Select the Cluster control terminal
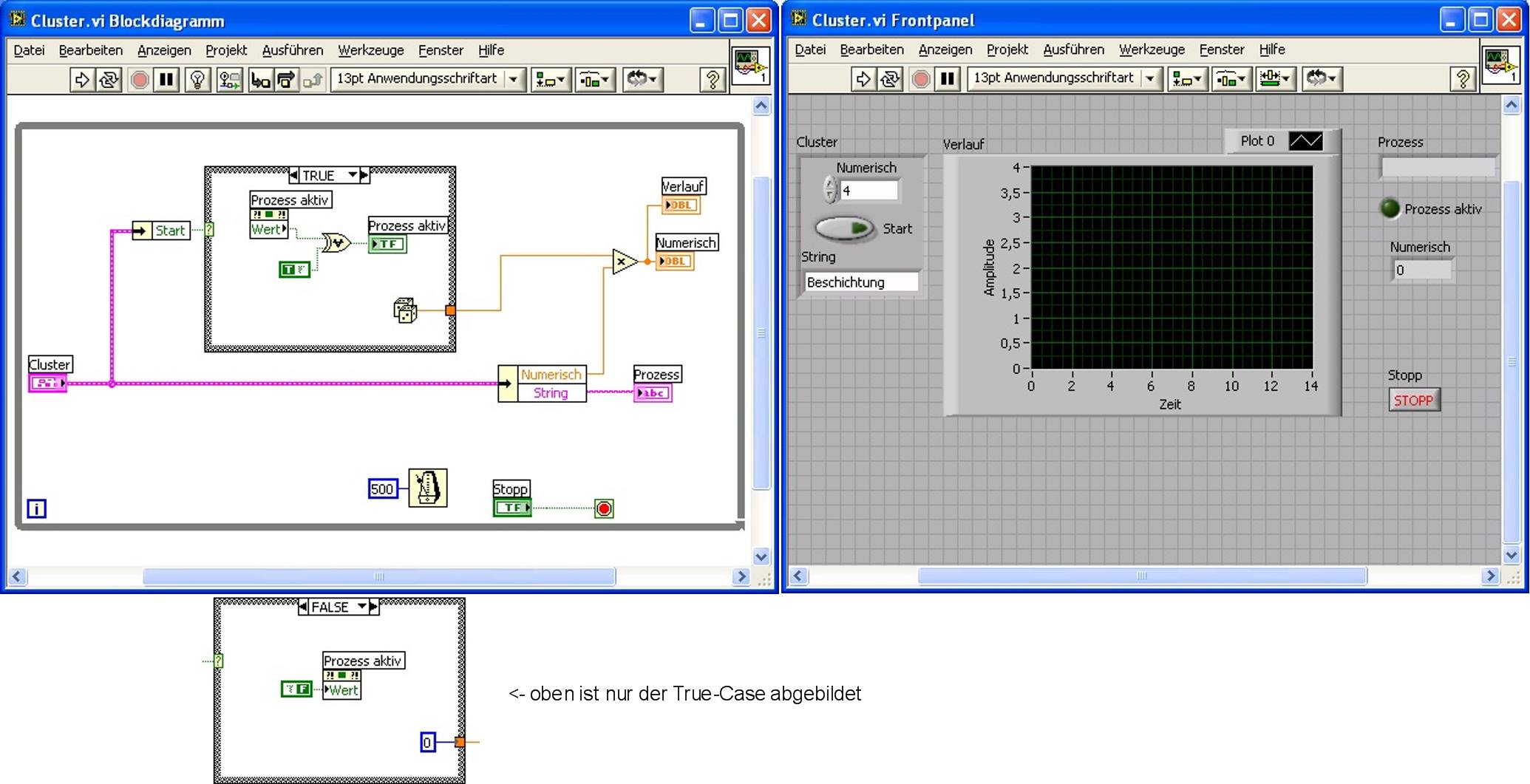This screenshot has height=784, width=1530. coord(48,383)
